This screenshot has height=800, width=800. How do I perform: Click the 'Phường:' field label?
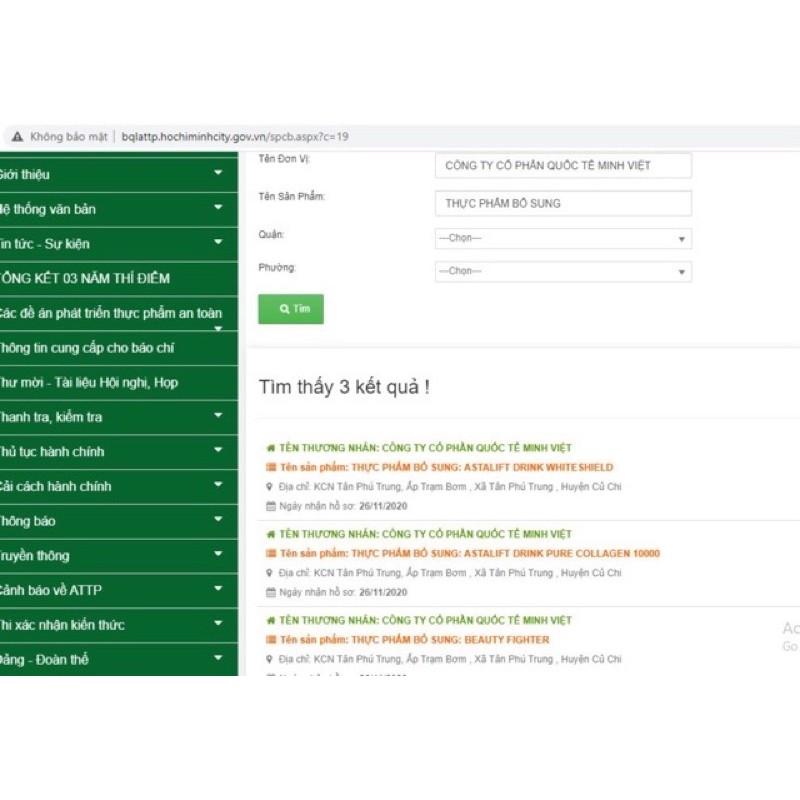277,268
